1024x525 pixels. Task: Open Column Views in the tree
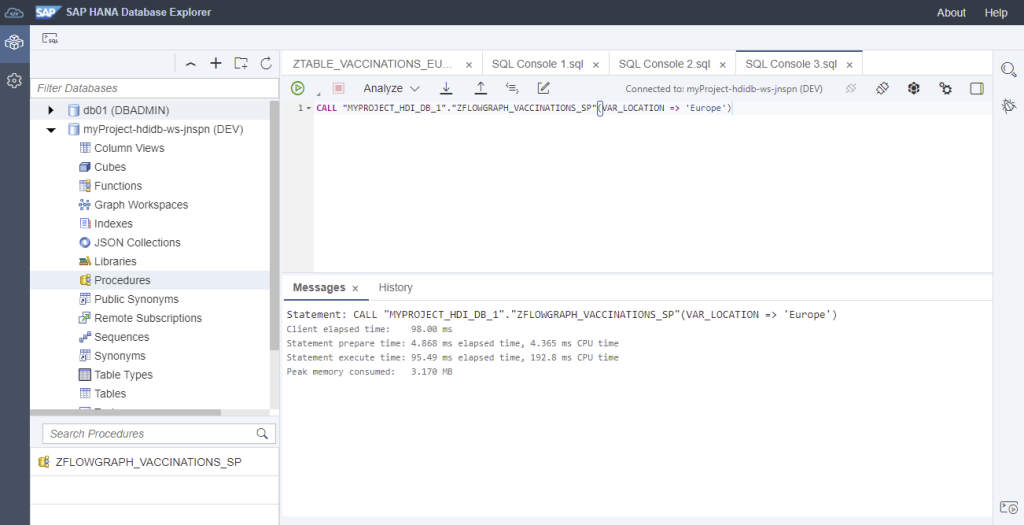[x=129, y=148]
